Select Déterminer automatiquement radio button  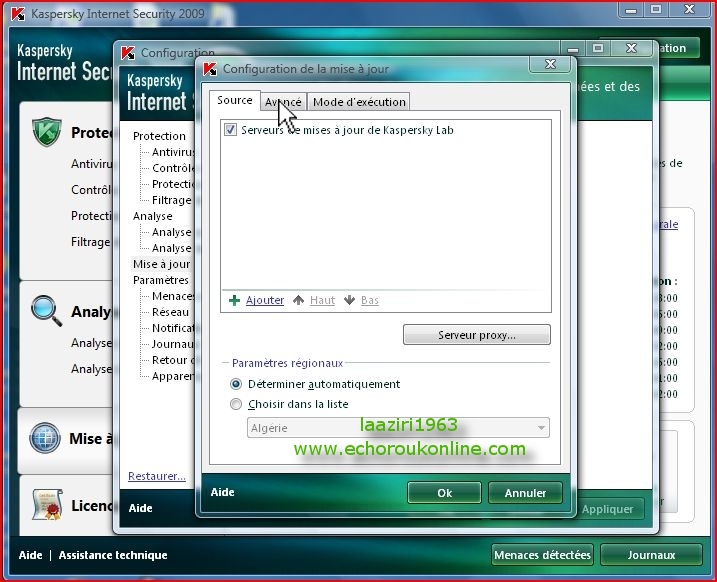[x=236, y=384]
